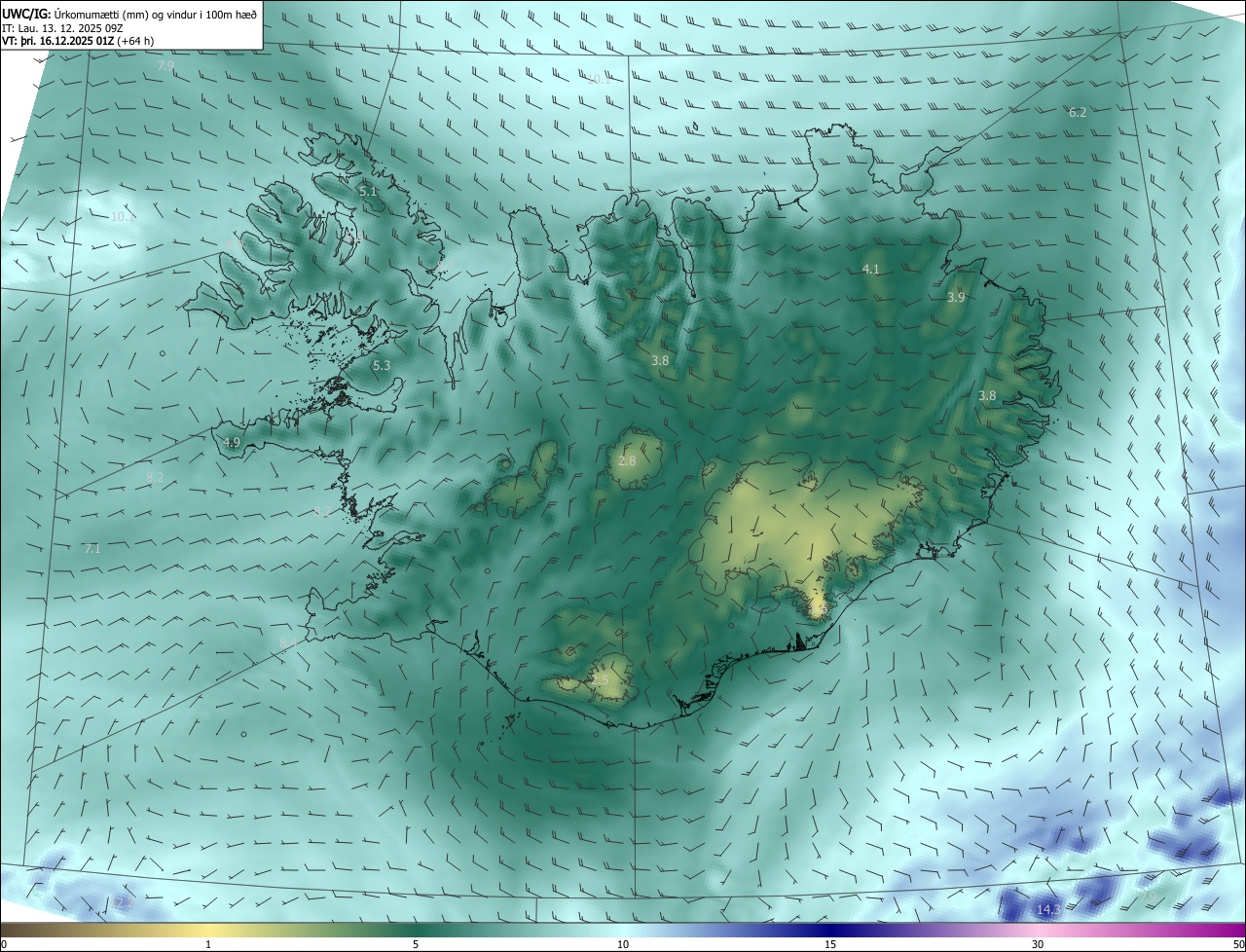Select the 15 tick on the color scale
Viewport: 1246px width, 952px height.
[x=830, y=944]
